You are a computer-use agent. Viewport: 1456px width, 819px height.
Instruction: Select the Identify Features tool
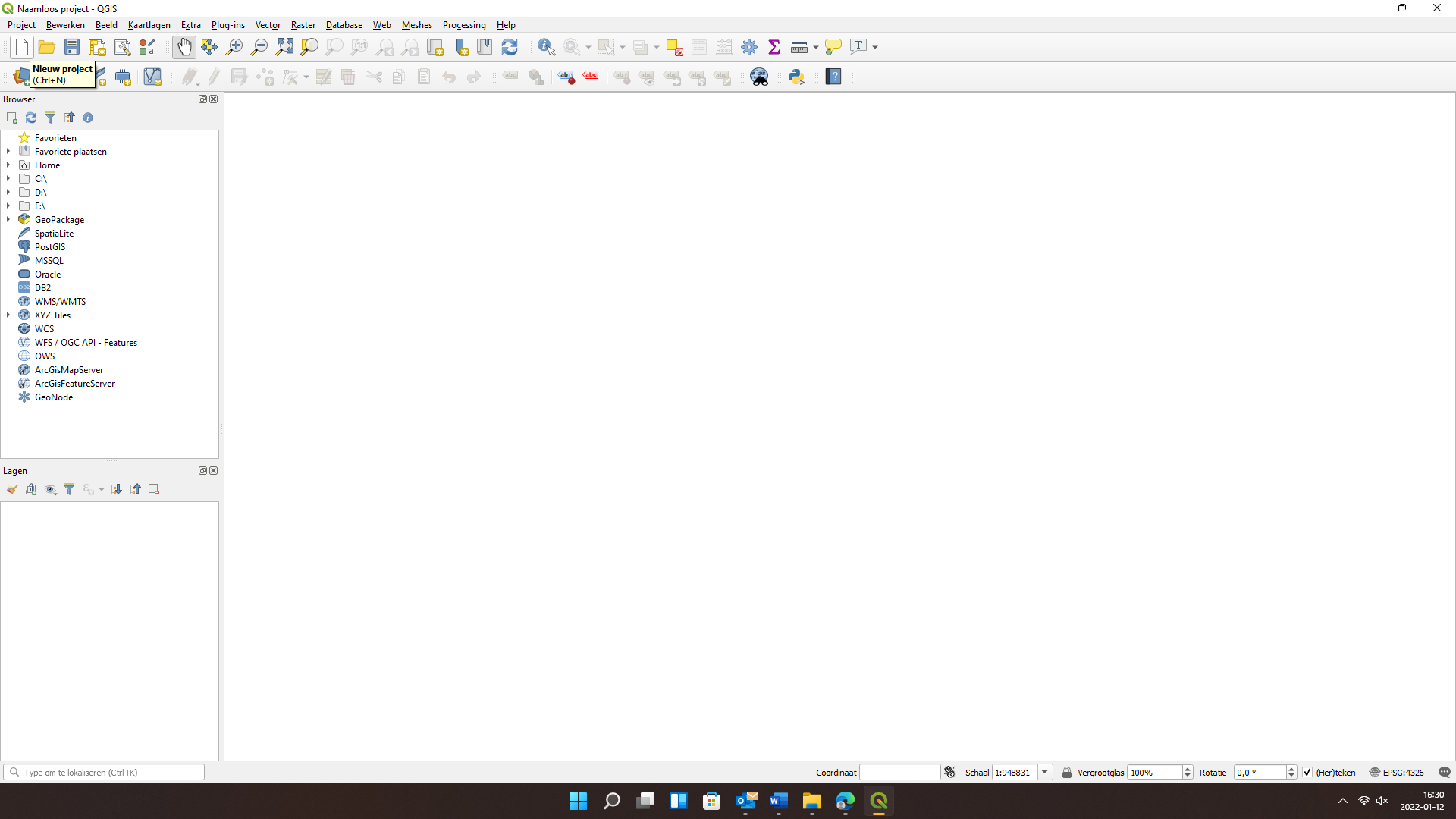546,47
